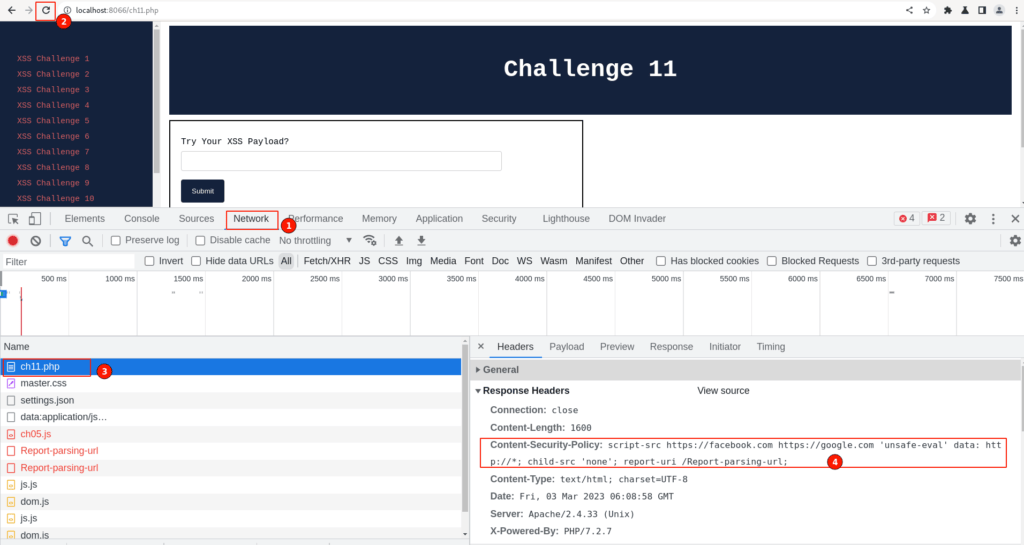
Task: Enable the Preserve log checkbox
Action: coord(116,241)
